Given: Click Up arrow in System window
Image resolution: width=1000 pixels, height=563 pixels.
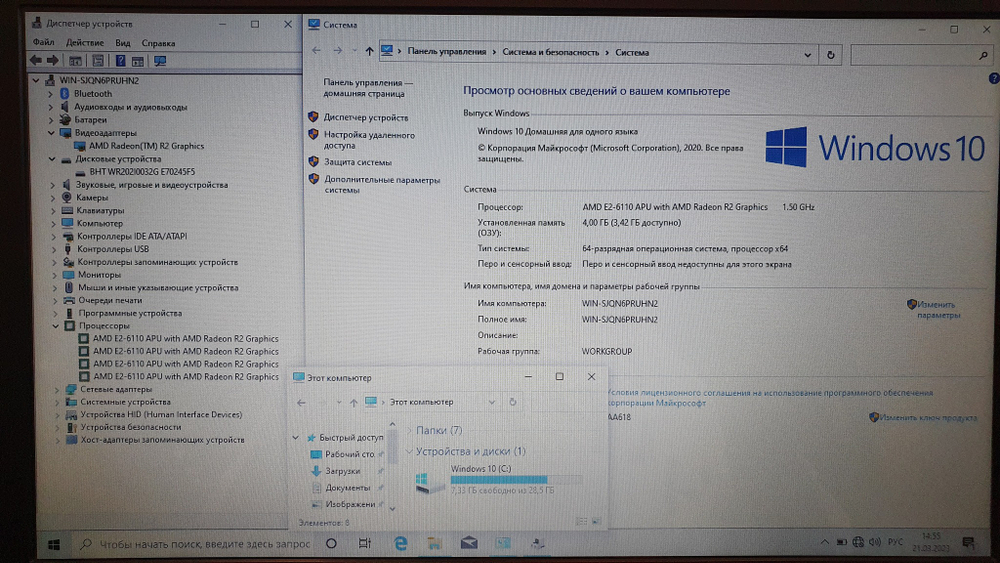Looking at the screenshot, I should [x=369, y=51].
